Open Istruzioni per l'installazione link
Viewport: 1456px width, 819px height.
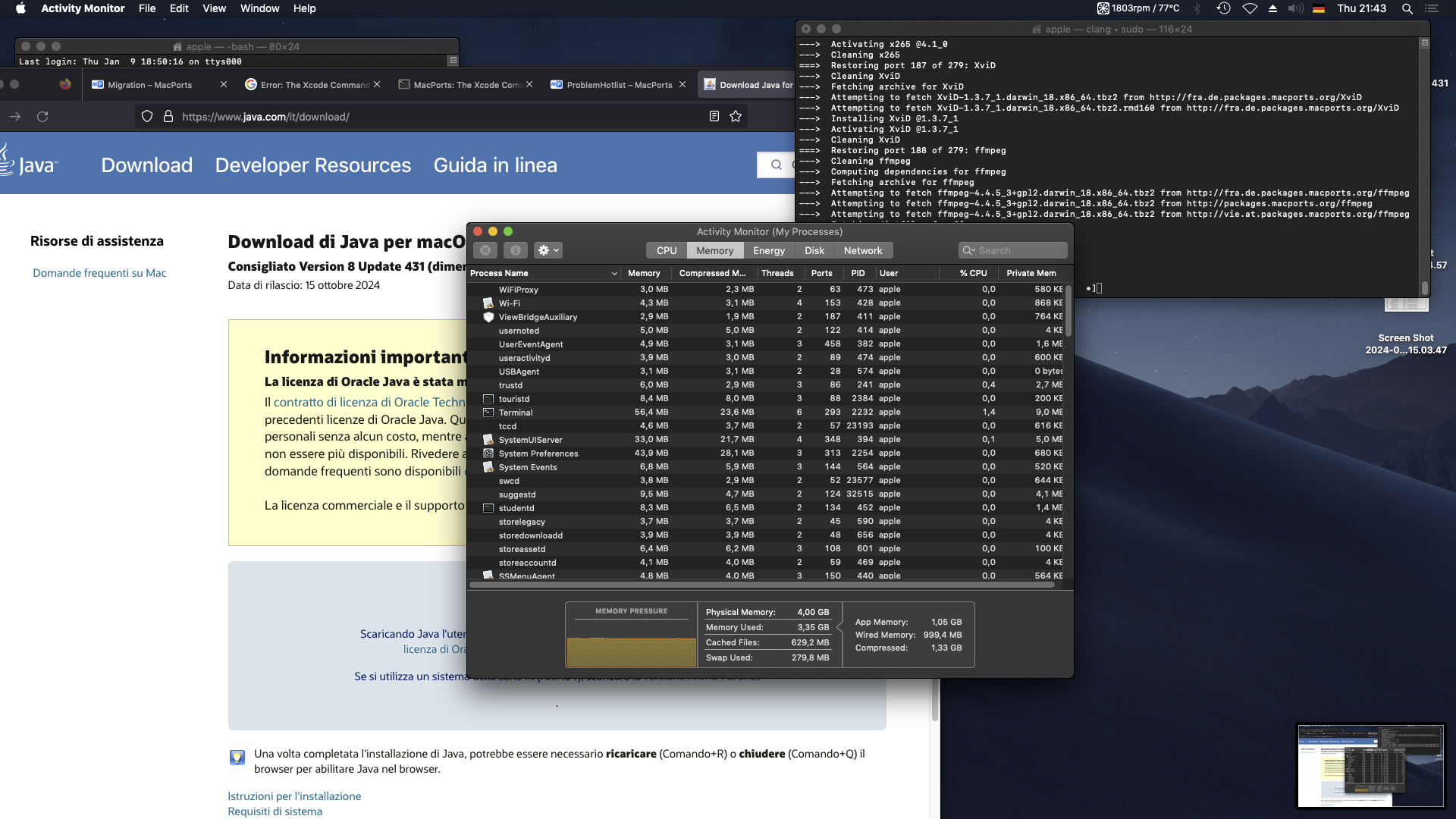(x=294, y=796)
